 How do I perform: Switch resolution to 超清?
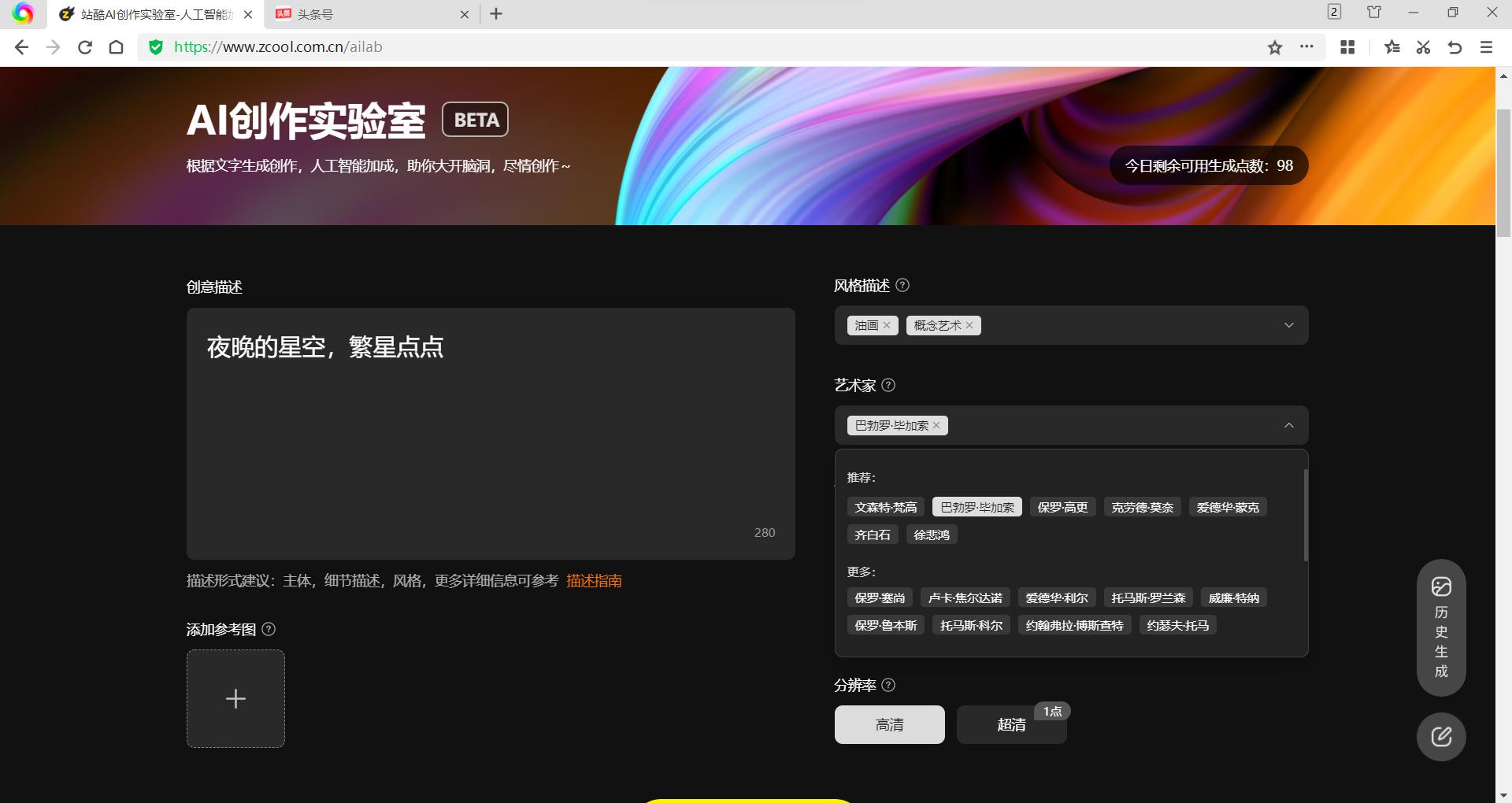1010,724
